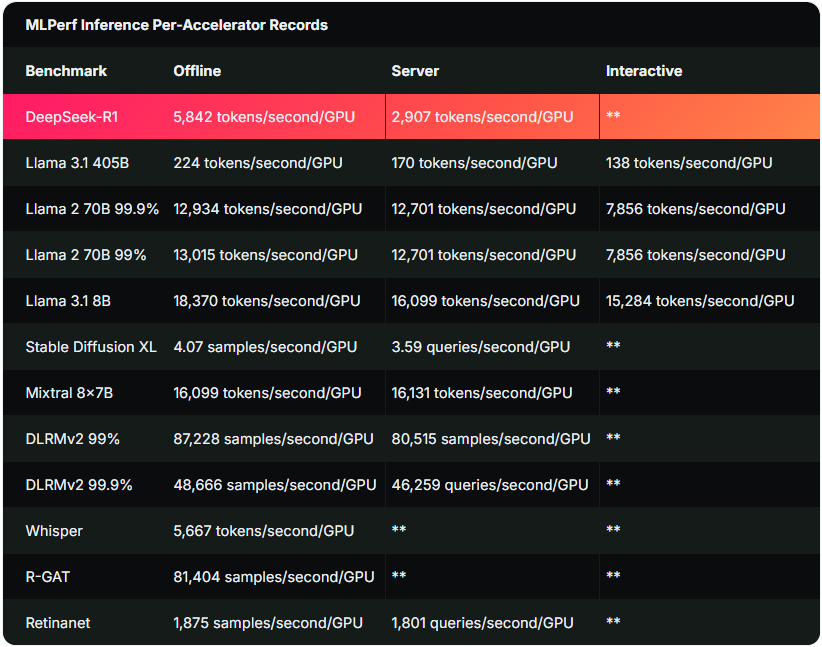This screenshot has width=822, height=647.
Task: Click '16,131 tokens/second/GPU' cell
Action: (x=482, y=393)
